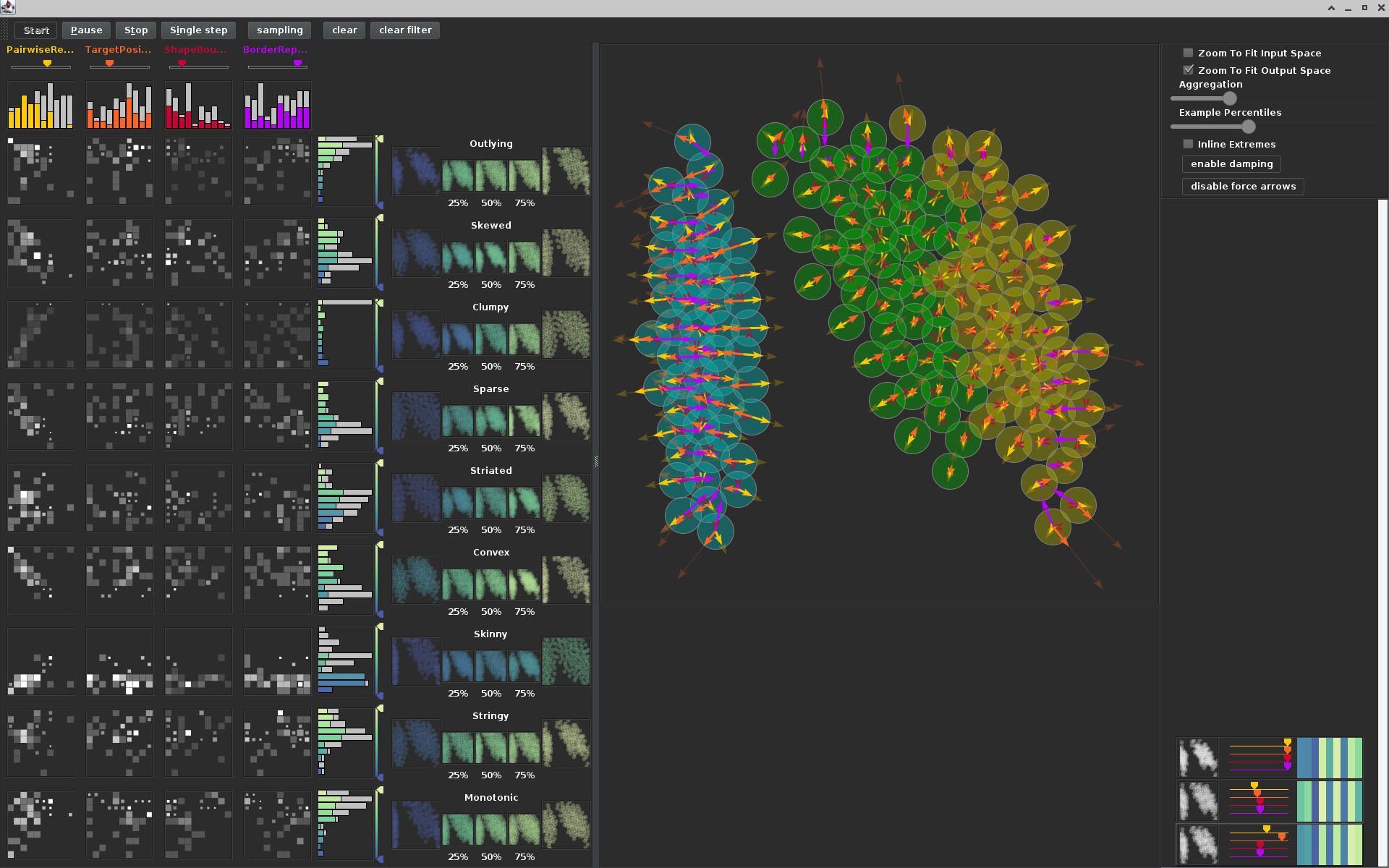Enable the Zoom To Fit Input Space checkbox
This screenshot has width=1389, height=868.
click(x=1188, y=53)
